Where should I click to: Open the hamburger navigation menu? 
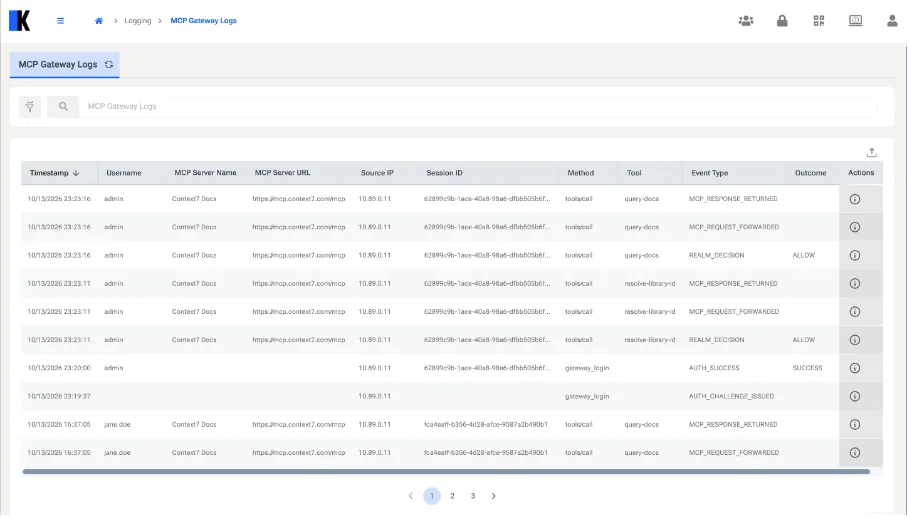60,21
